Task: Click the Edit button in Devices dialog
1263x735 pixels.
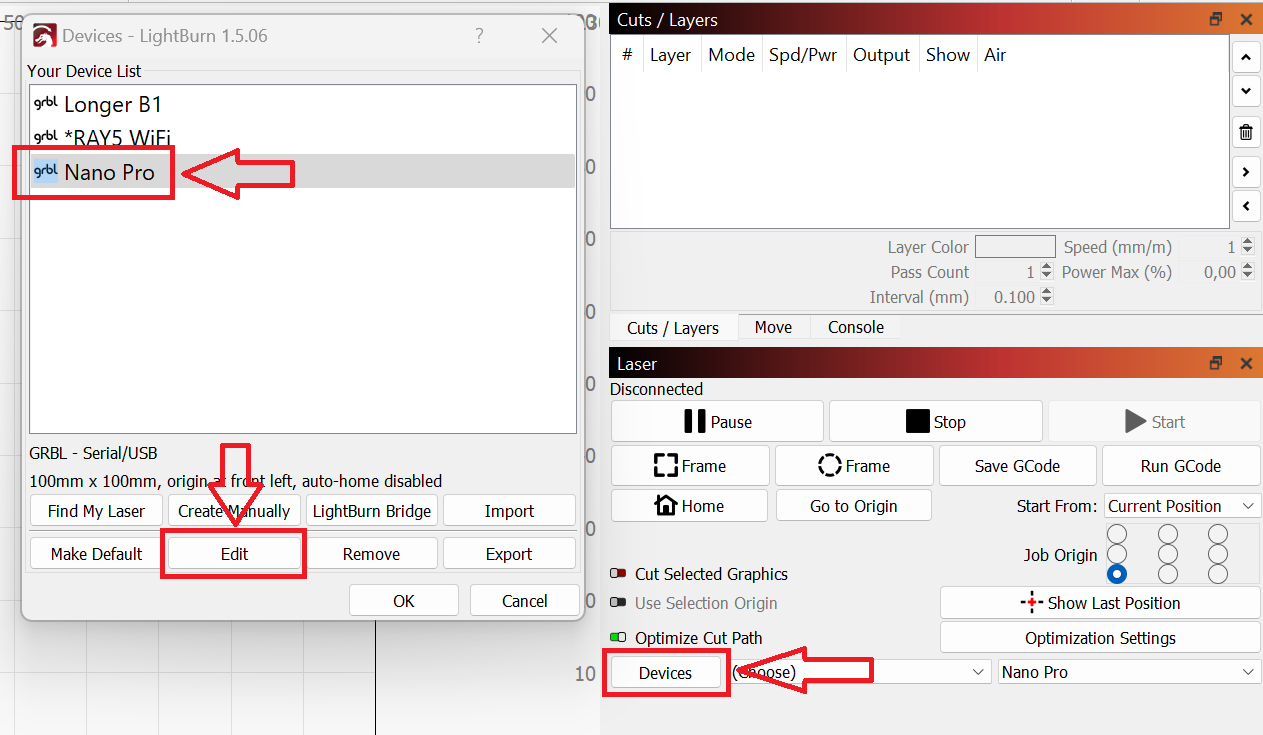Action: point(234,554)
